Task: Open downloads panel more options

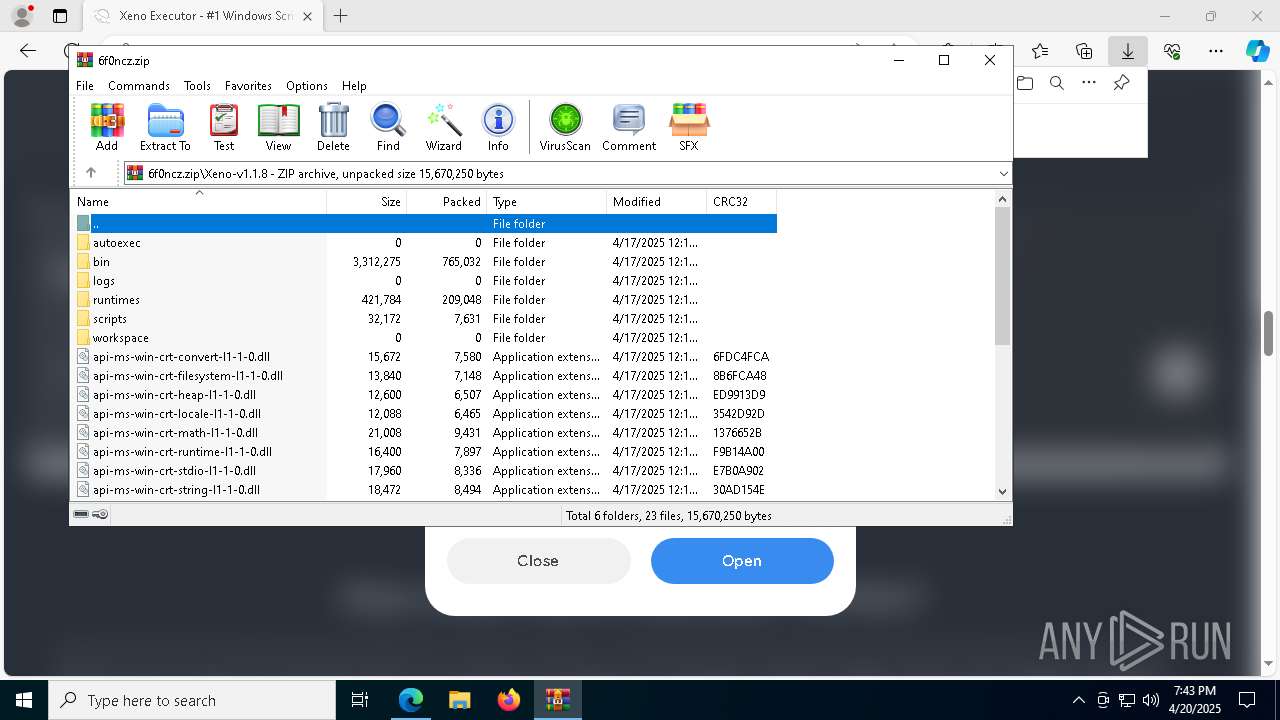Action: tap(1089, 83)
